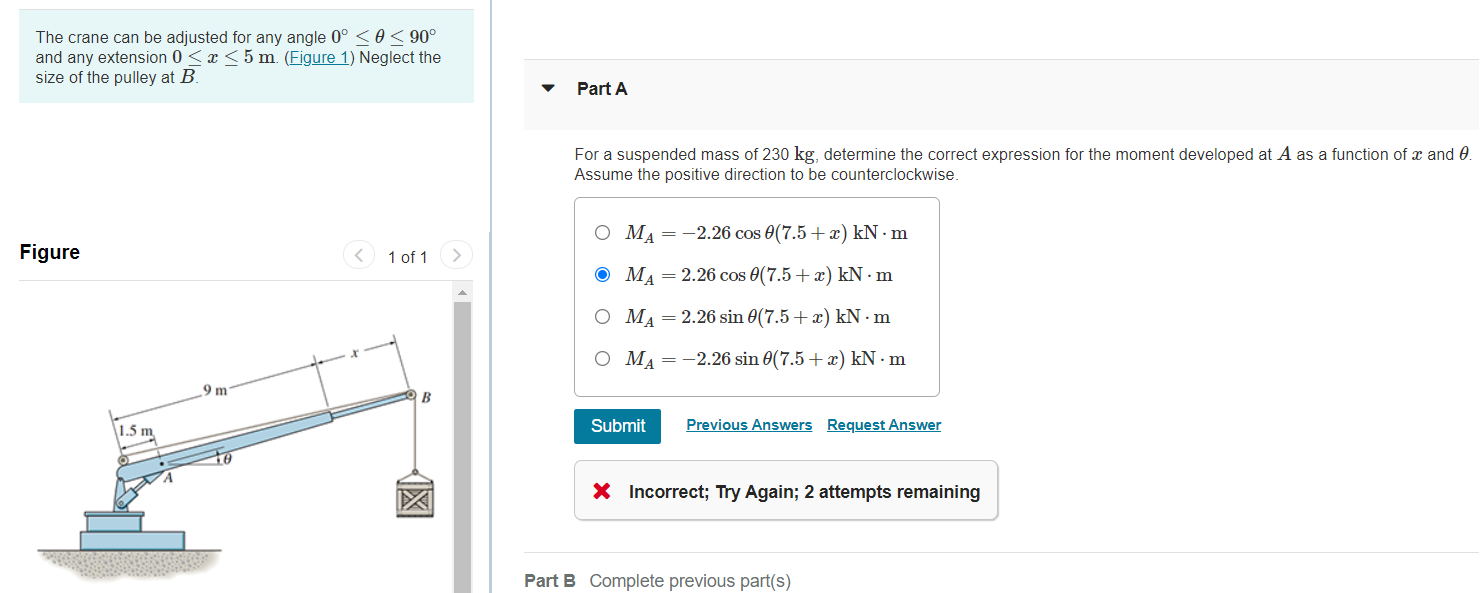Collapse Part A disclosure triangle
This screenshot has width=1480, height=593.
(547, 88)
